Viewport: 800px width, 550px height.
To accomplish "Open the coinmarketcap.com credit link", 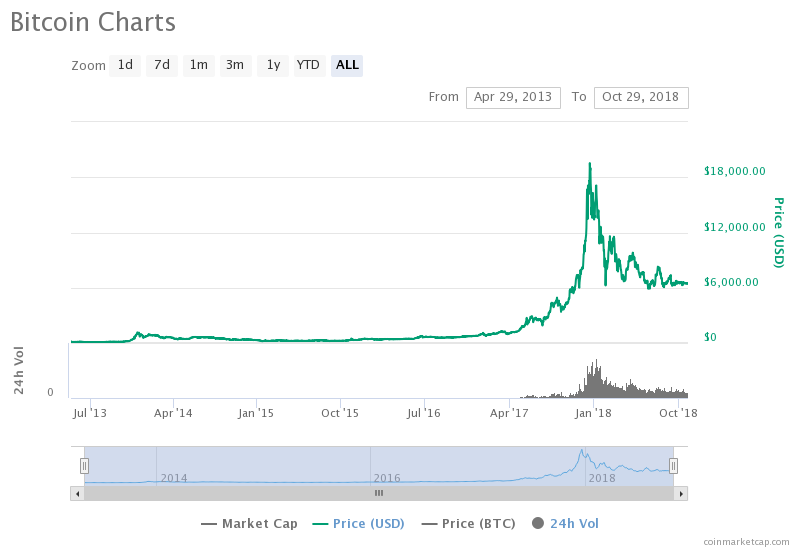I will pyautogui.click(x=745, y=541).
